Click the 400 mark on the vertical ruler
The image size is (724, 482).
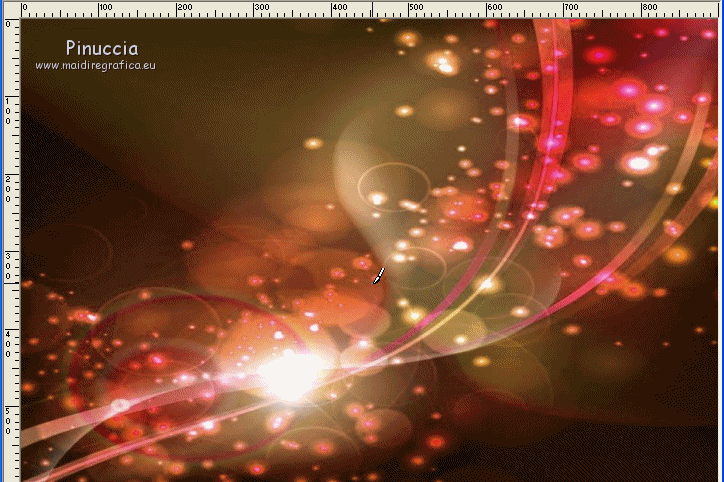click(x=8, y=343)
